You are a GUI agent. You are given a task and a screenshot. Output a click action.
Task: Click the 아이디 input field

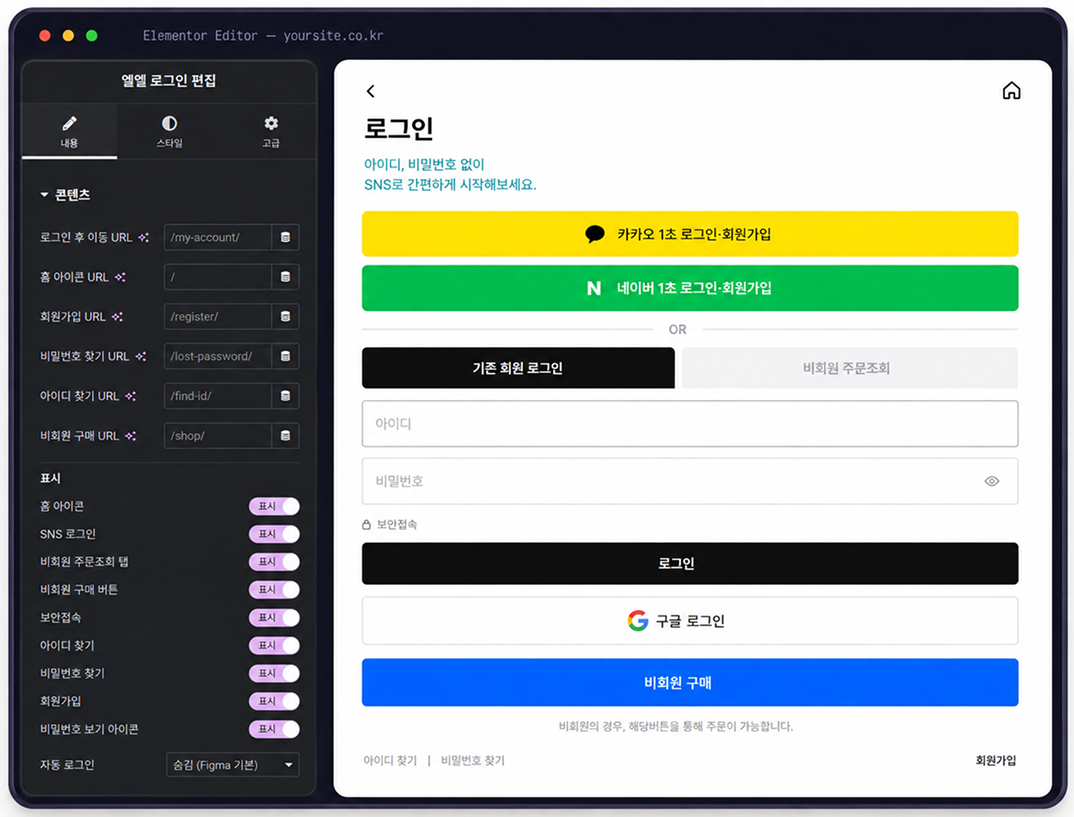[690, 424]
